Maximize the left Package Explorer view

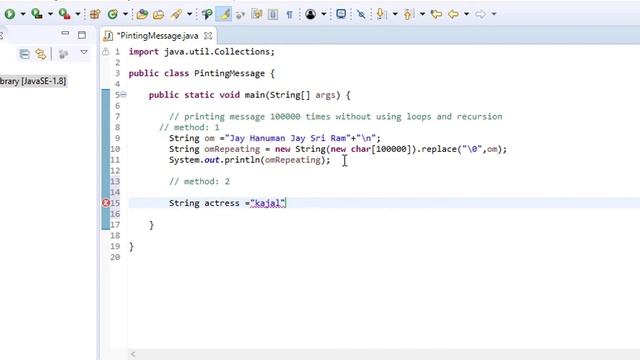[82, 35]
